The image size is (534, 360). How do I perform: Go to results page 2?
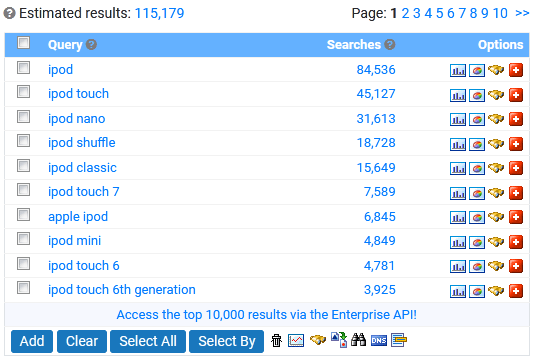(405, 13)
